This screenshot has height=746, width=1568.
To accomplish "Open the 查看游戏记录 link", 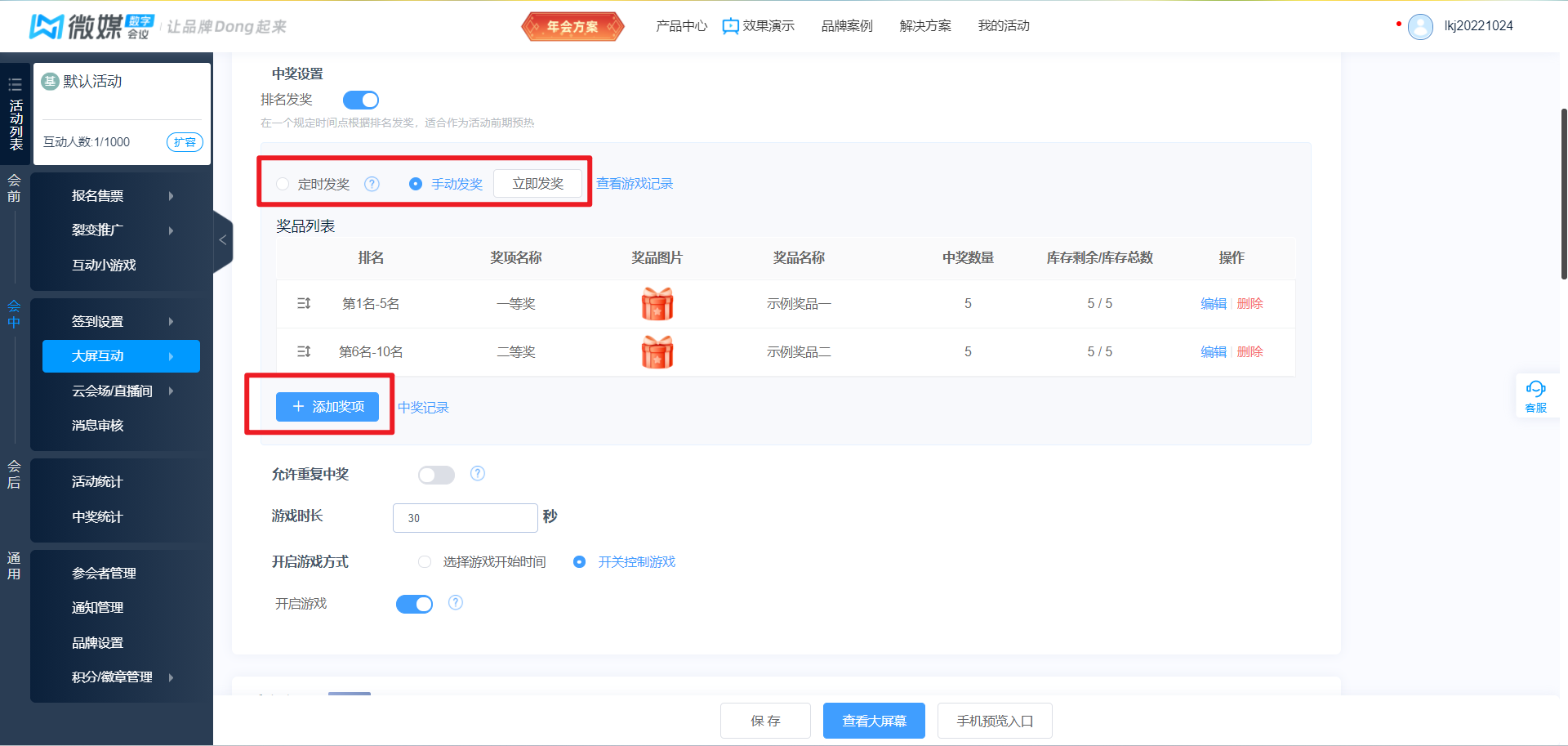I will tap(635, 184).
